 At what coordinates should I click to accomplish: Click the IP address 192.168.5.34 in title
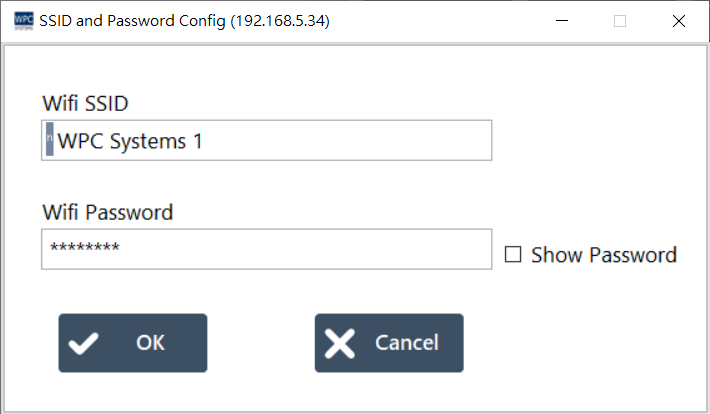279,21
